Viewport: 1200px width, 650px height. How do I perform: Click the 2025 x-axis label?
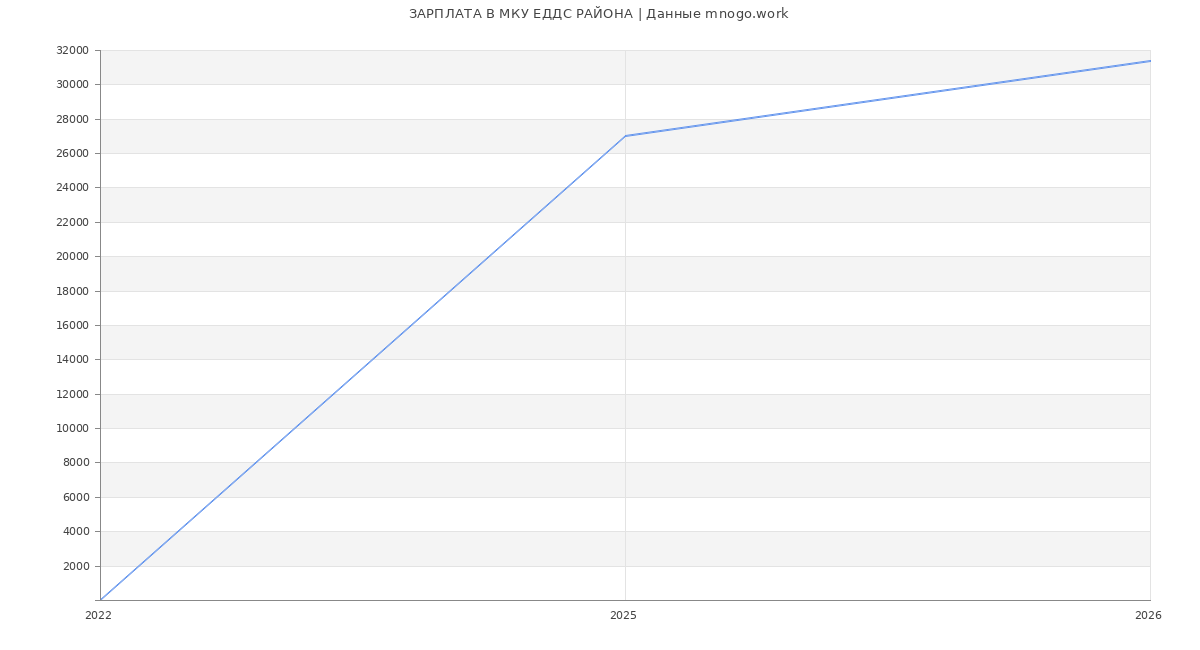pyautogui.click(x=623, y=616)
